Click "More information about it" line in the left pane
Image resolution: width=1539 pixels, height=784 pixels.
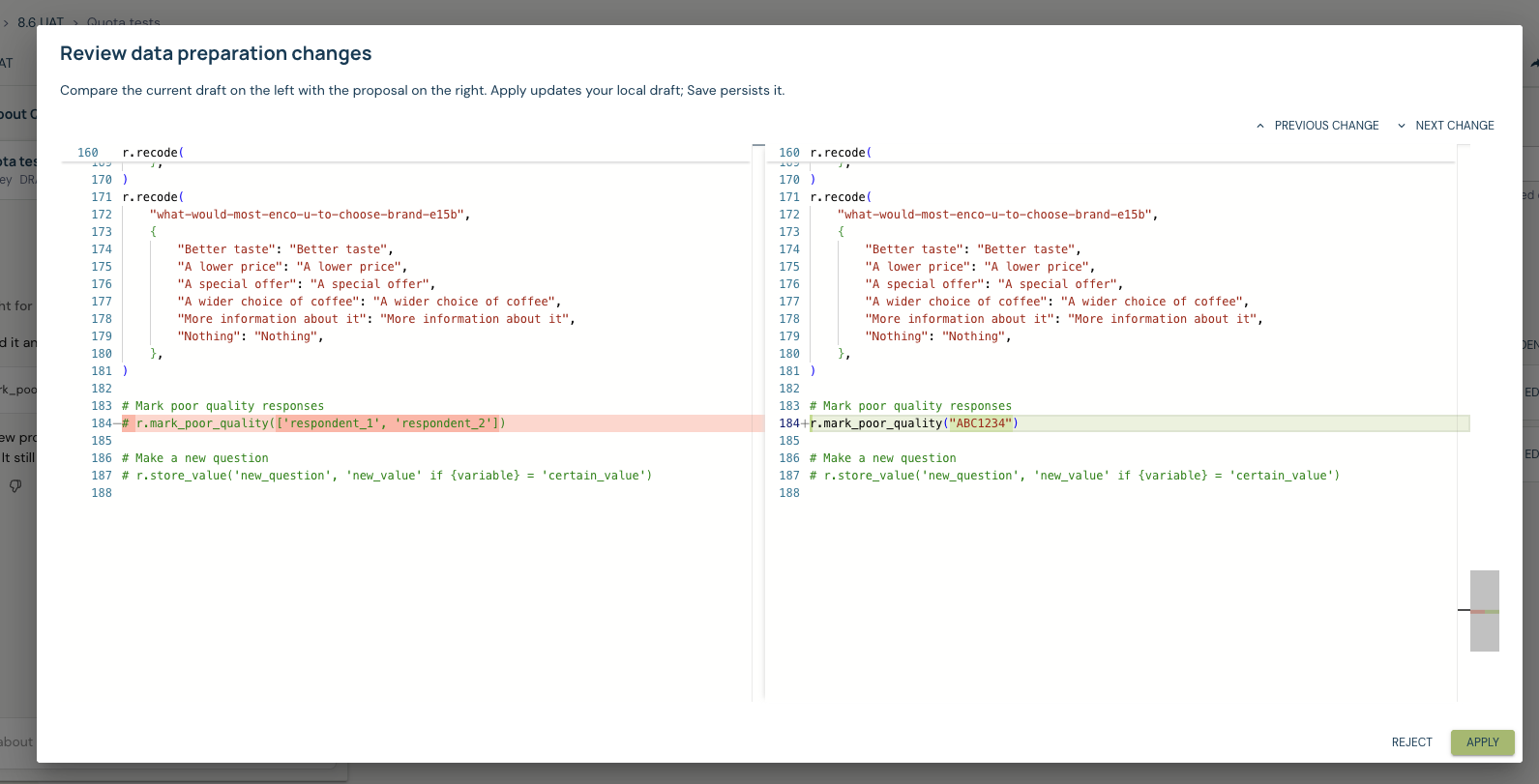[376, 319]
